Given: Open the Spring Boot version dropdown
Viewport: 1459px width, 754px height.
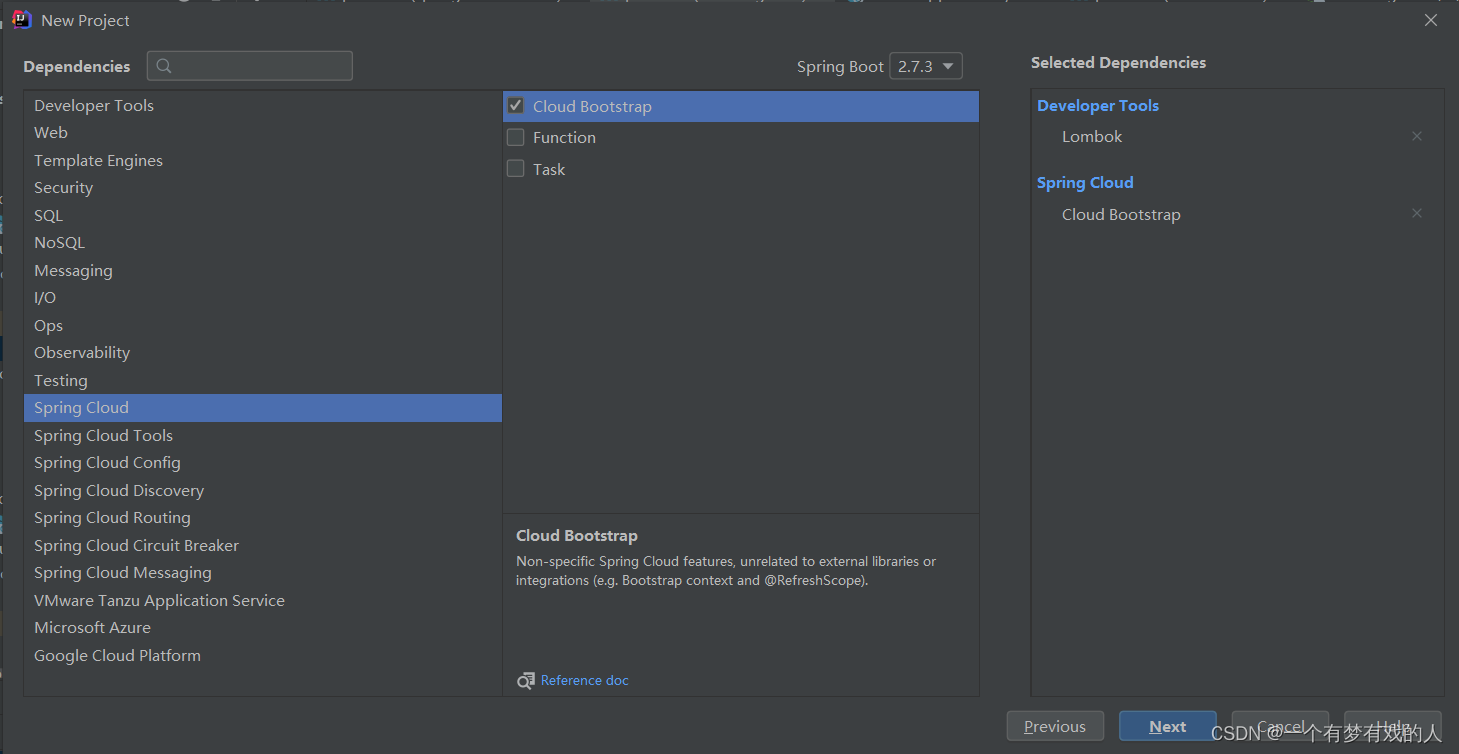Looking at the screenshot, I should (x=926, y=66).
